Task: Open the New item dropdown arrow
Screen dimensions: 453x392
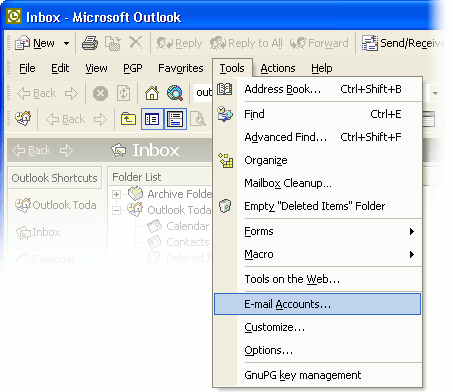Action: tap(66, 43)
